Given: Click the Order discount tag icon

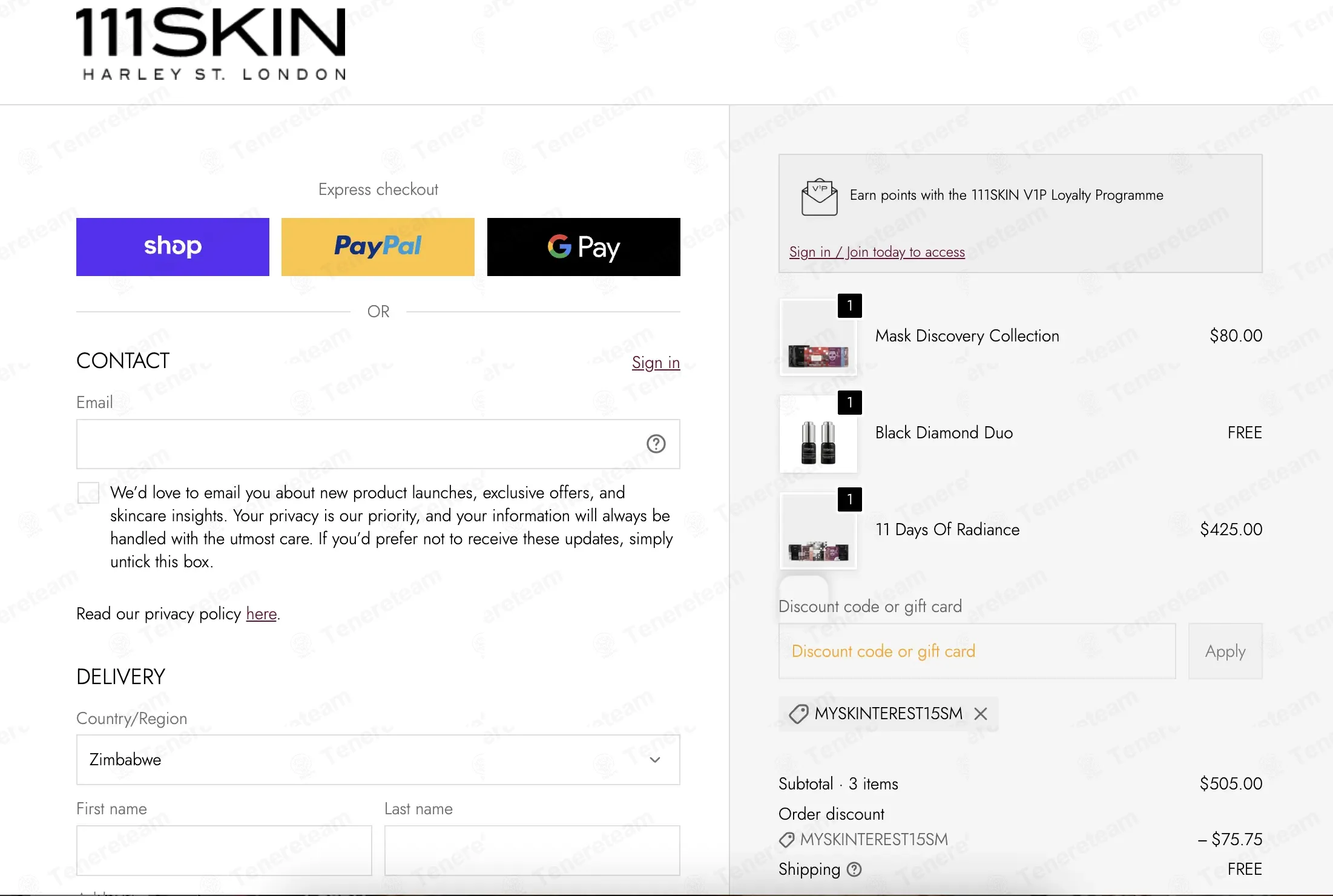Looking at the screenshot, I should [787, 840].
